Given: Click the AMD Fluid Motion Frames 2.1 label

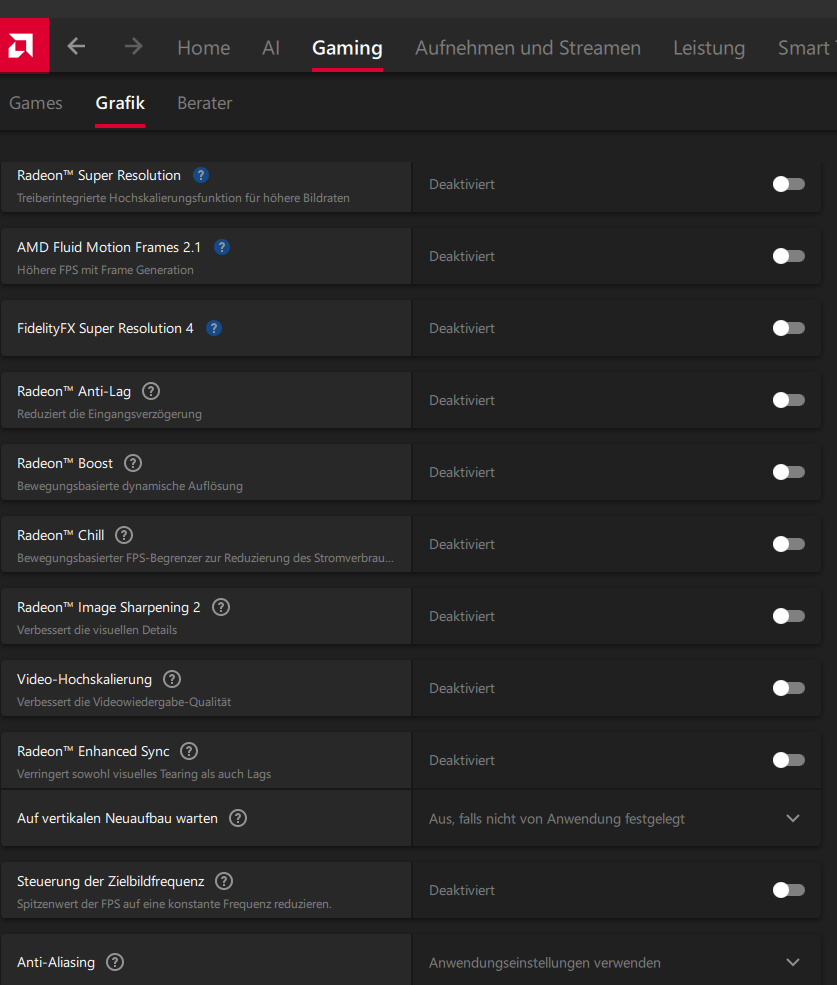Looking at the screenshot, I should 109,247.
